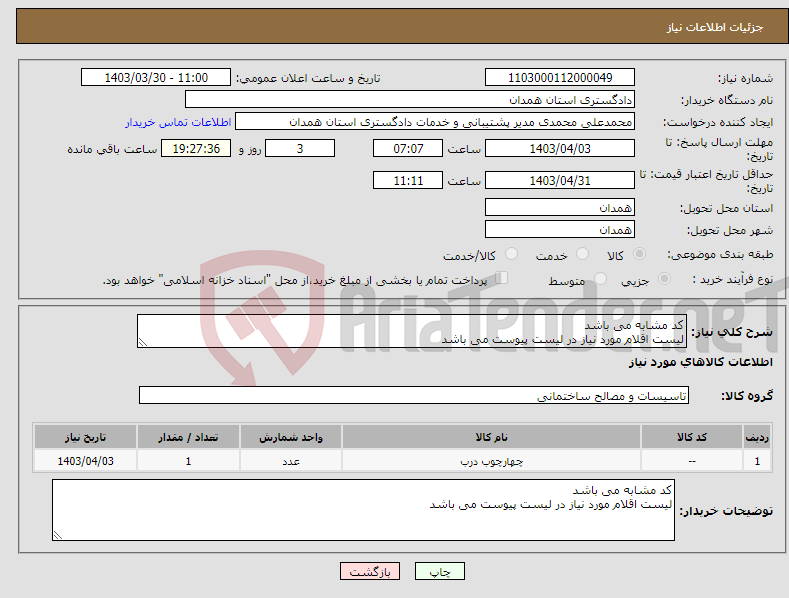This screenshot has width=789, height=598.
Task: Click the عدد unit cell
Action: pos(291,461)
